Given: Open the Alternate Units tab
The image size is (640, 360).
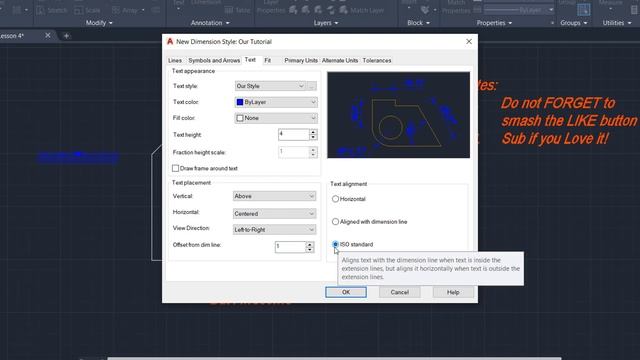Looking at the screenshot, I should point(340,60).
